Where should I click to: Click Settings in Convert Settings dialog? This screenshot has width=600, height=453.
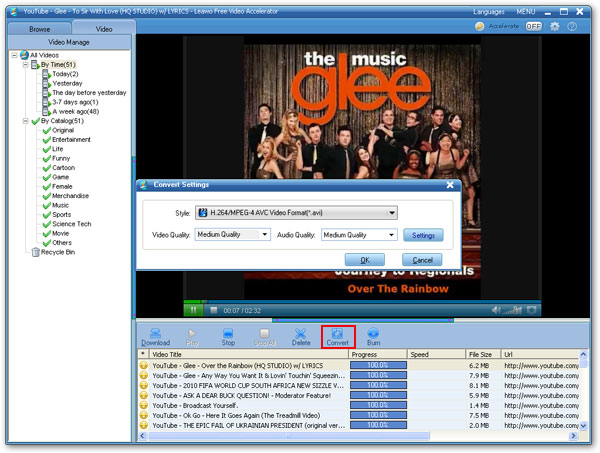click(423, 235)
